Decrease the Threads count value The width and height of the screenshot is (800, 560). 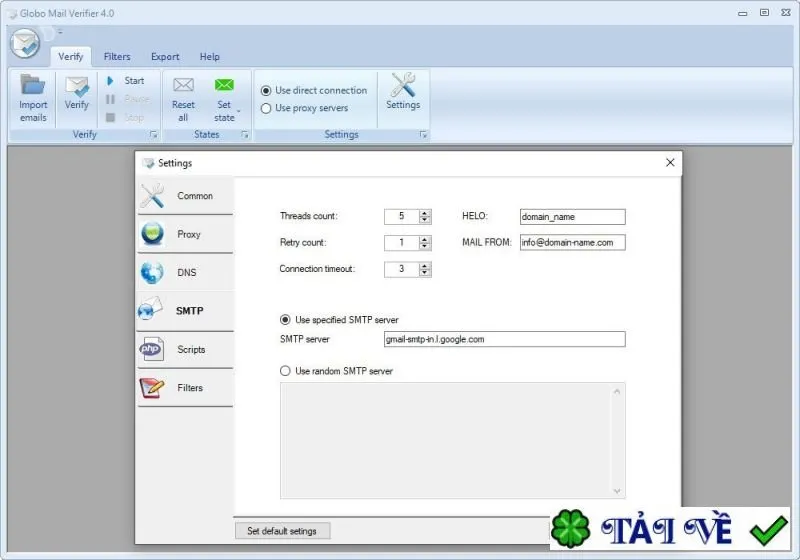pyautogui.click(x=425, y=220)
